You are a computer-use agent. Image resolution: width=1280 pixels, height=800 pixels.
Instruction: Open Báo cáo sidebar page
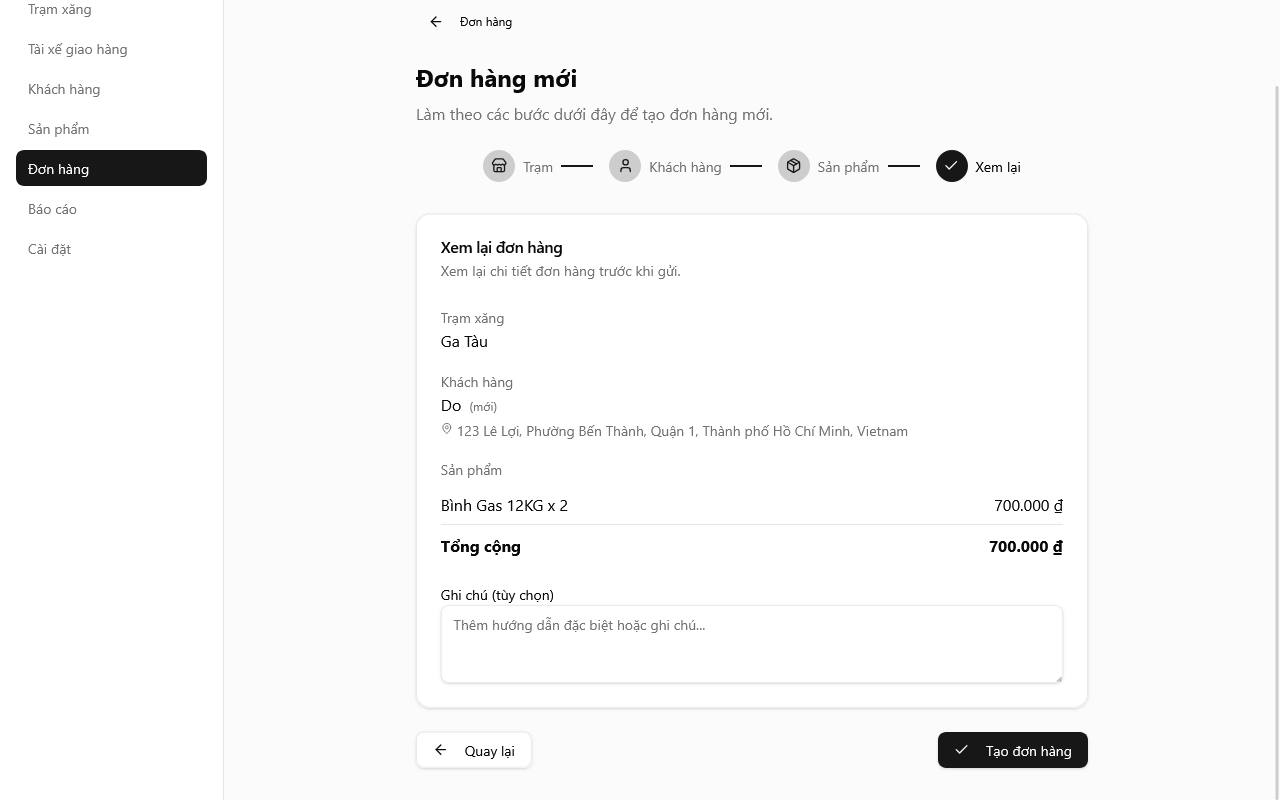53,209
